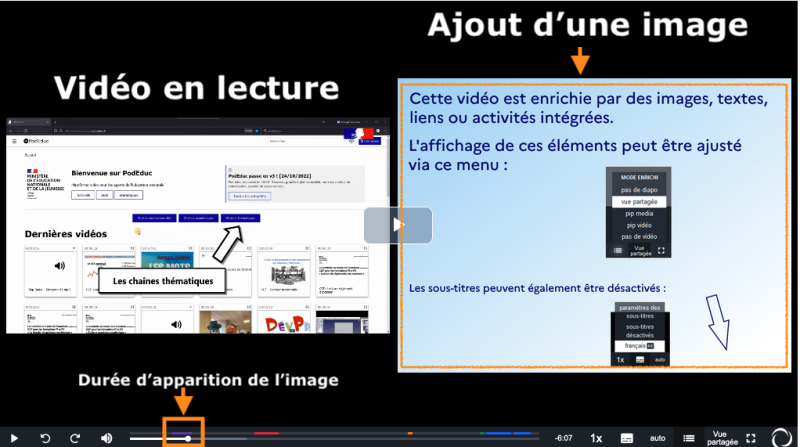This screenshot has width=800, height=447.
Task: Jump to the first long blue timeline segment
Action: point(498,433)
